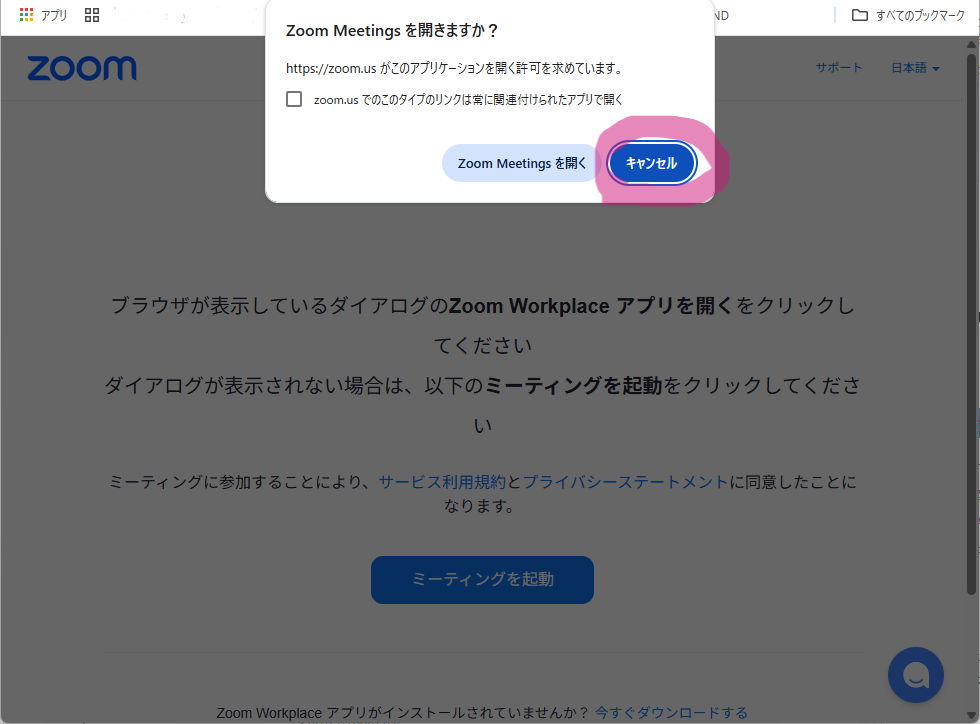Screen dimensions: 980x724
Task: Click the Zoom logo
Action: 82,68
